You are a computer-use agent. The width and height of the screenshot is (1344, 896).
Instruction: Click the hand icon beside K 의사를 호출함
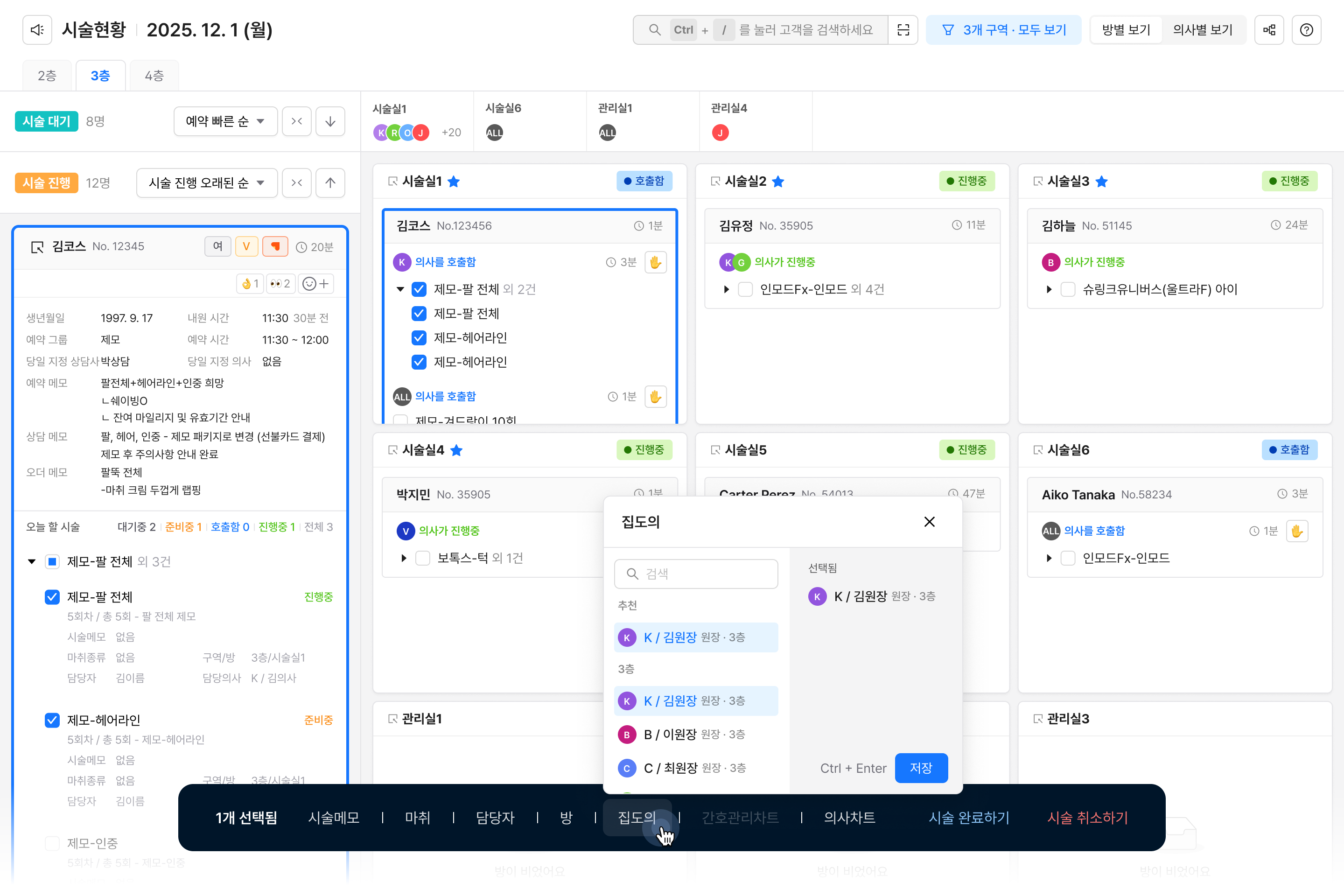pyautogui.click(x=655, y=262)
